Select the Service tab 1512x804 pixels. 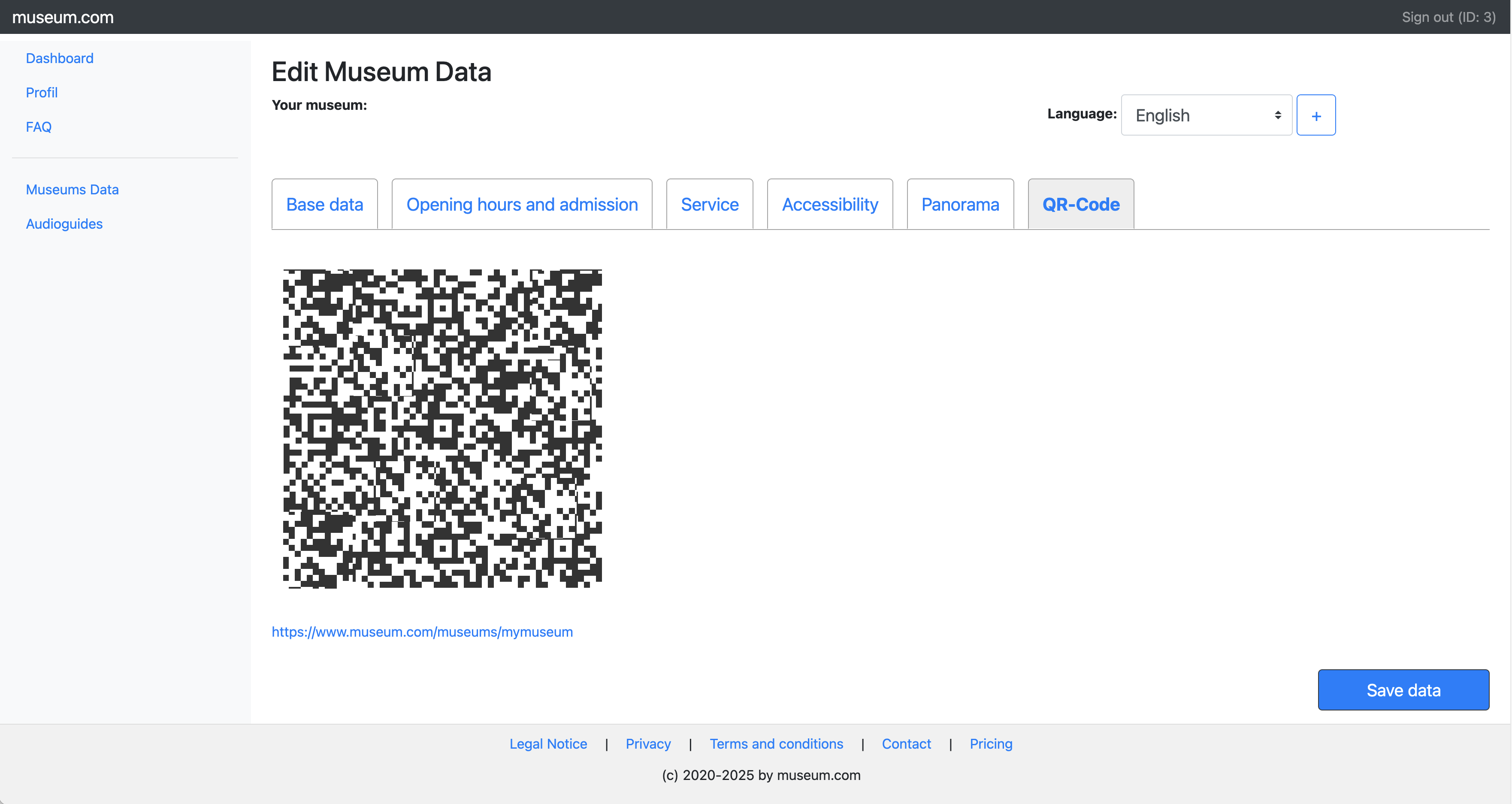[709, 204]
